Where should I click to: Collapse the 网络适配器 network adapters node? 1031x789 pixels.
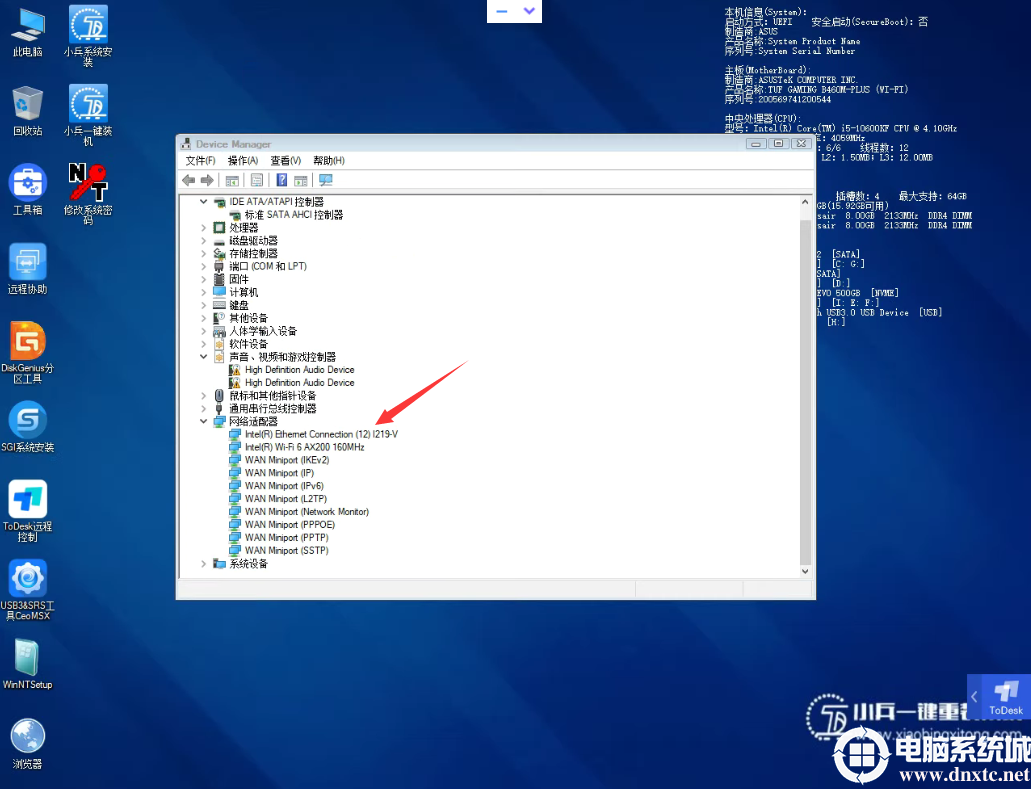[x=205, y=422]
